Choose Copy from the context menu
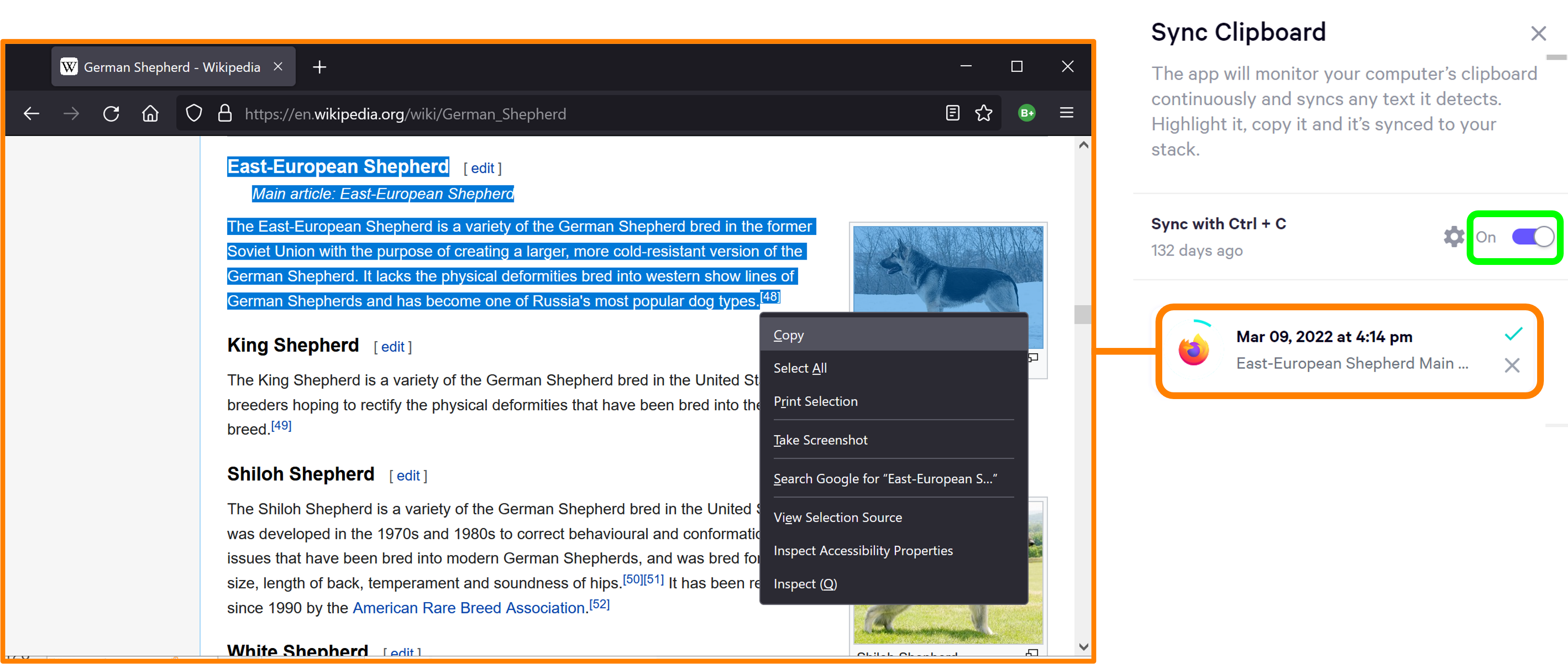This screenshot has height=664, width=1568. (788, 335)
